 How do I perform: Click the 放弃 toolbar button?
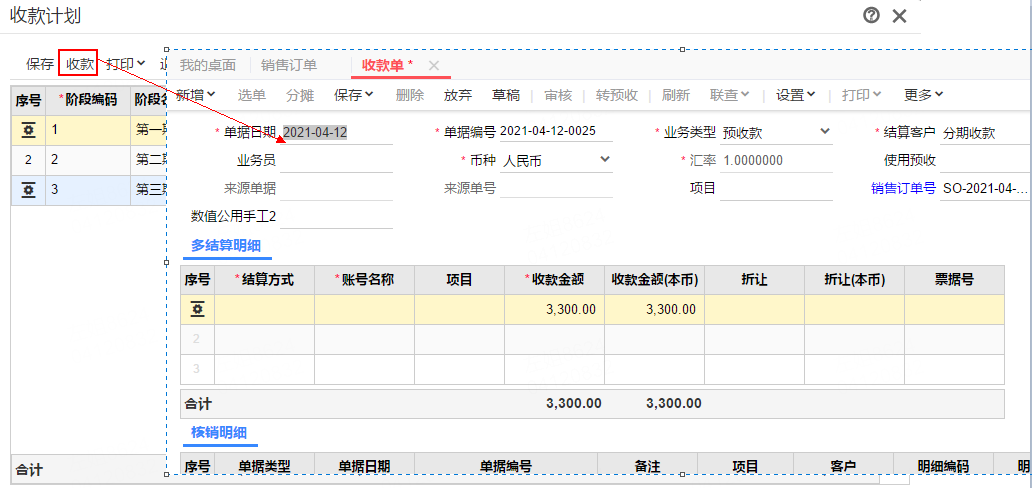(458, 95)
